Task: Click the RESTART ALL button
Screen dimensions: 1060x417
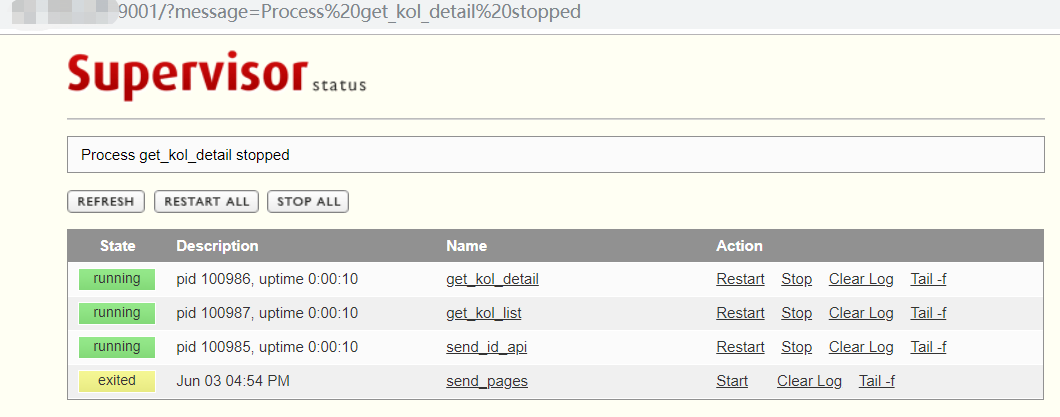Action: pos(206,201)
